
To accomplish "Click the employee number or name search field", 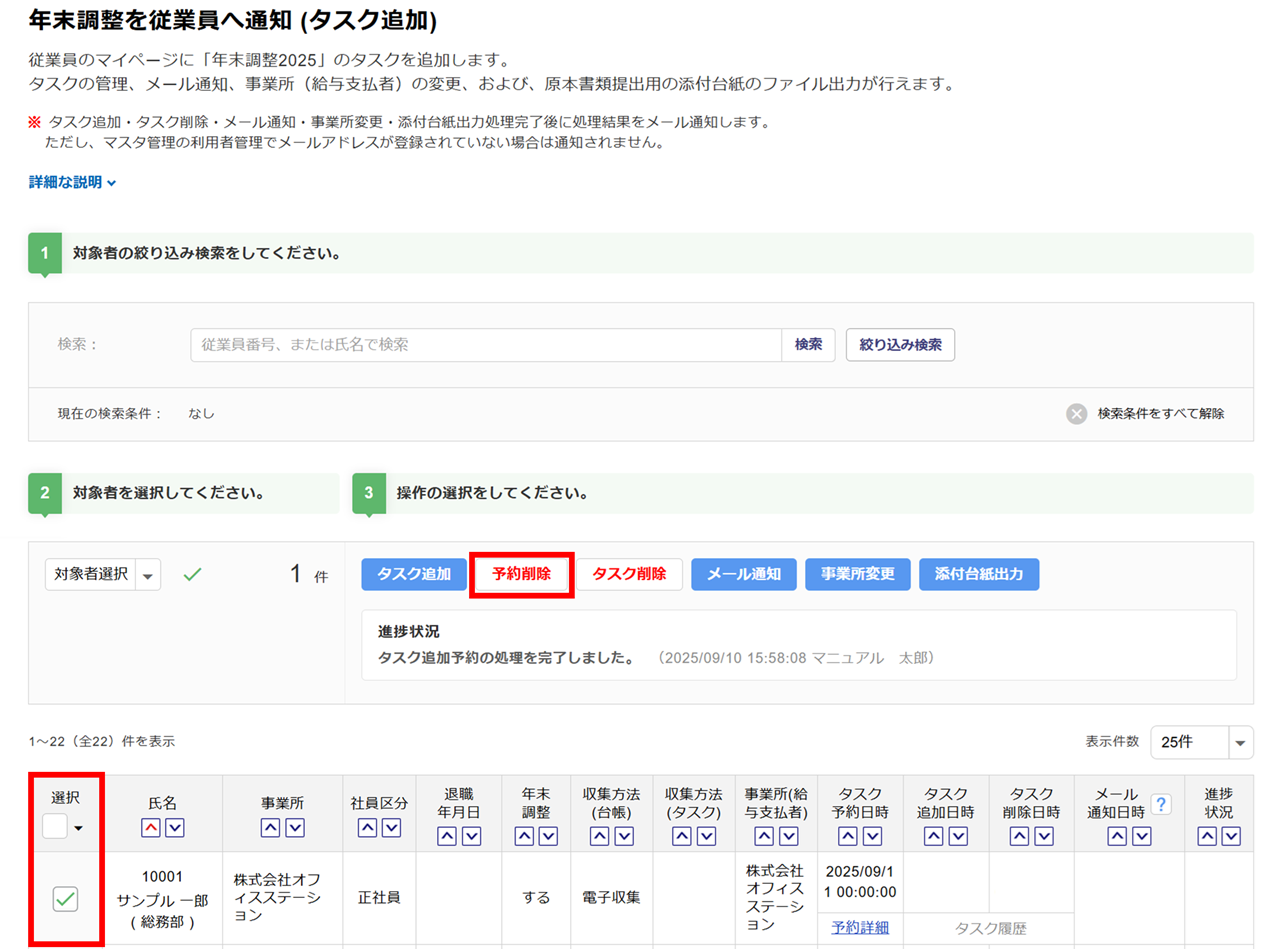I will 486,344.
